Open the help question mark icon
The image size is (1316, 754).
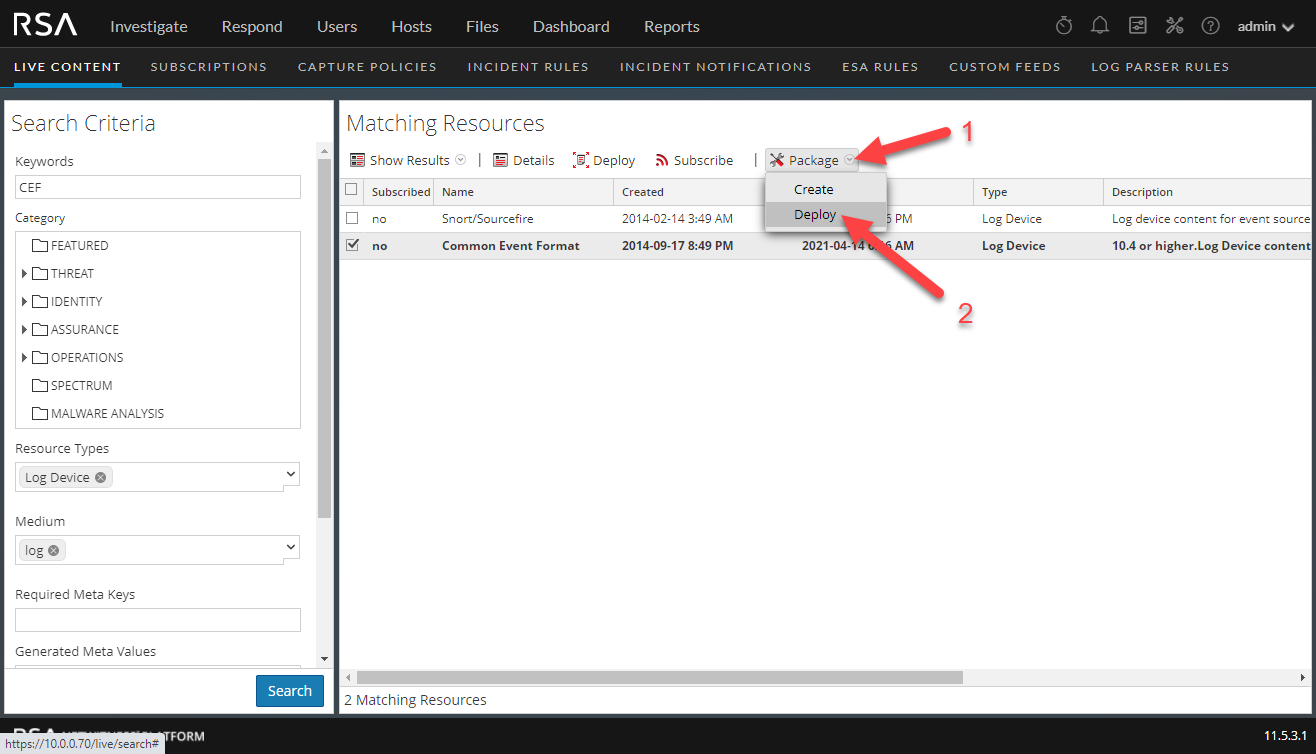(1210, 26)
